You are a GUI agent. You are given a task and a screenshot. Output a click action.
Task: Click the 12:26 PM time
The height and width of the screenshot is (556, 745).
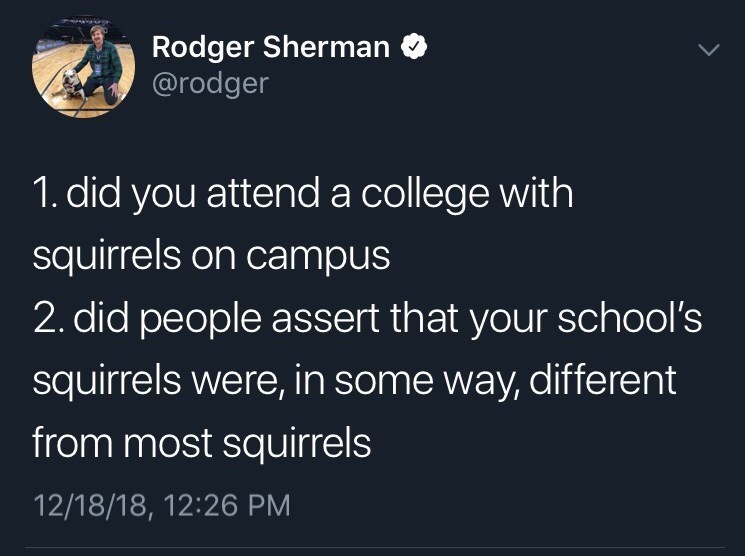pyautogui.click(x=227, y=504)
